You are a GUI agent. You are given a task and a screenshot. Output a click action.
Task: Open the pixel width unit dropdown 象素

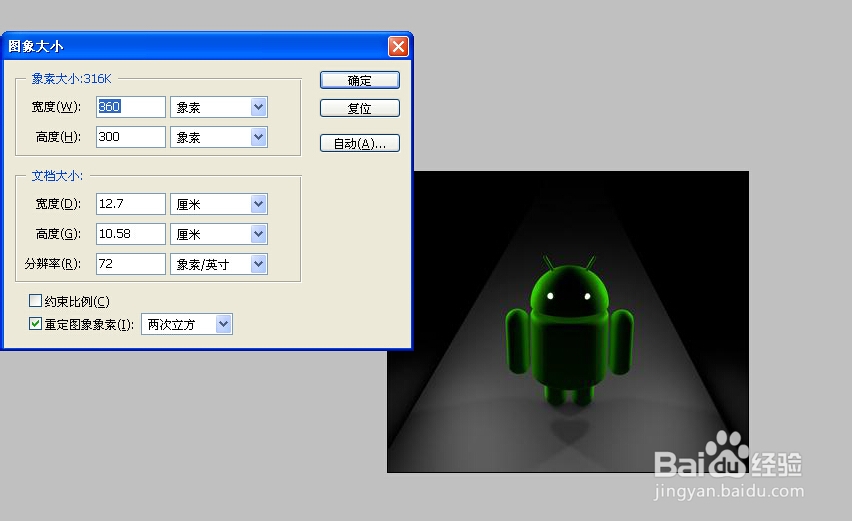[x=219, y=107]
